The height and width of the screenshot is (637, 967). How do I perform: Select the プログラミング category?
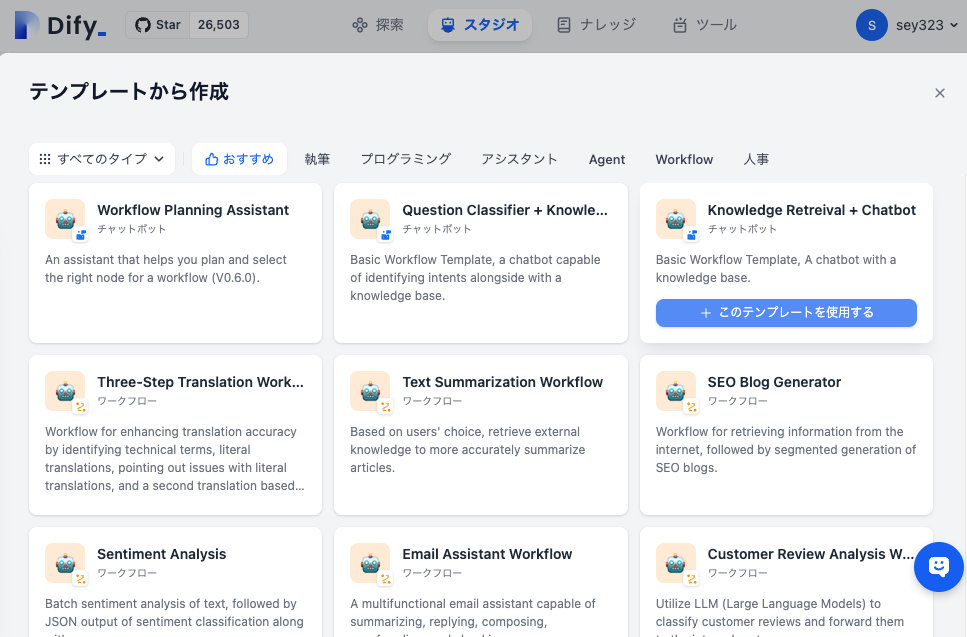pyautogui.click(x=406, y=159)
